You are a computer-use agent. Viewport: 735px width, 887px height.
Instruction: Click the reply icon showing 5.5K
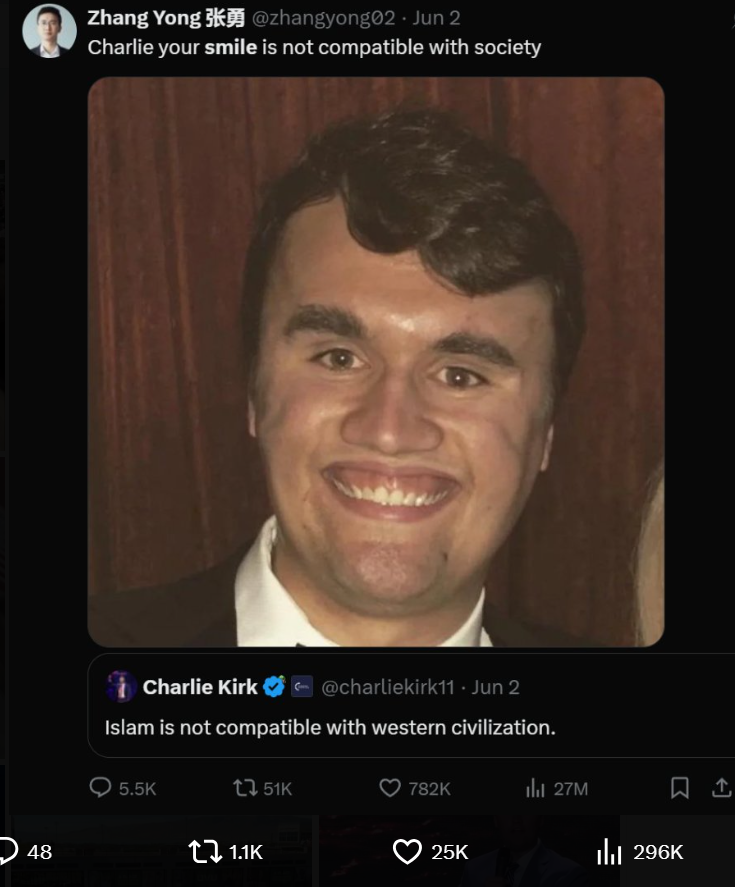pos(100,788)
